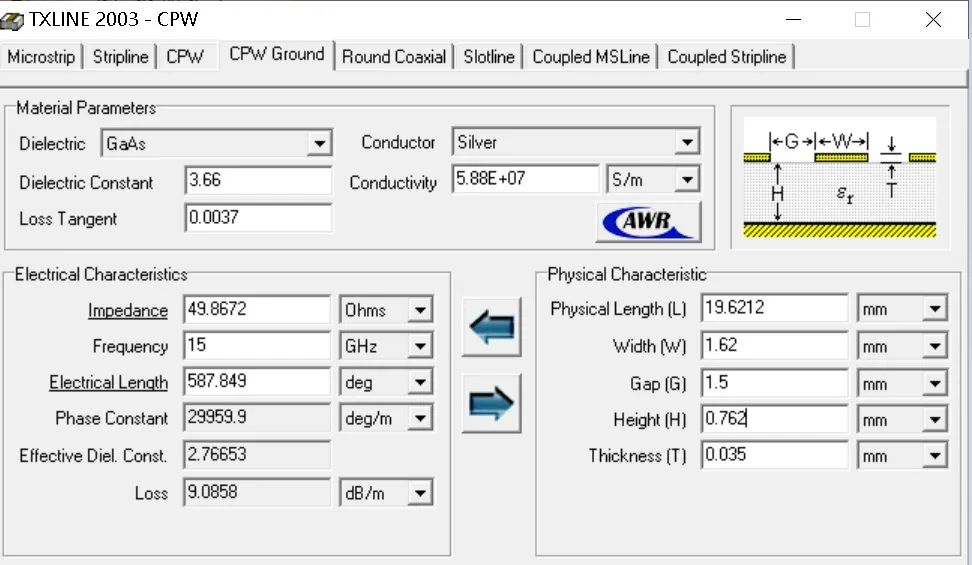The height and width of the screenshot is (565, 972).
Task: Click the Dielectric Constant input field
Action: 258,180
